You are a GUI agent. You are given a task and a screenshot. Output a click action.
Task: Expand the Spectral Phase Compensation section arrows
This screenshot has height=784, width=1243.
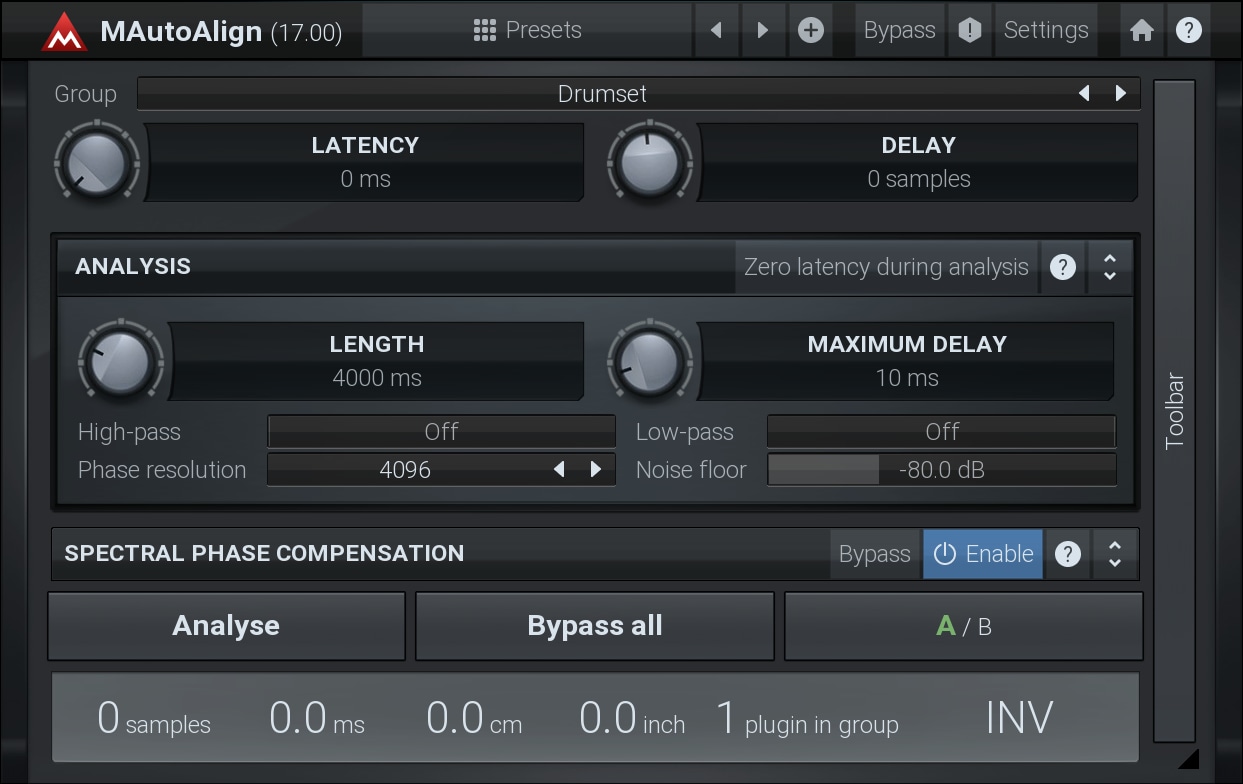point(1115,554)
